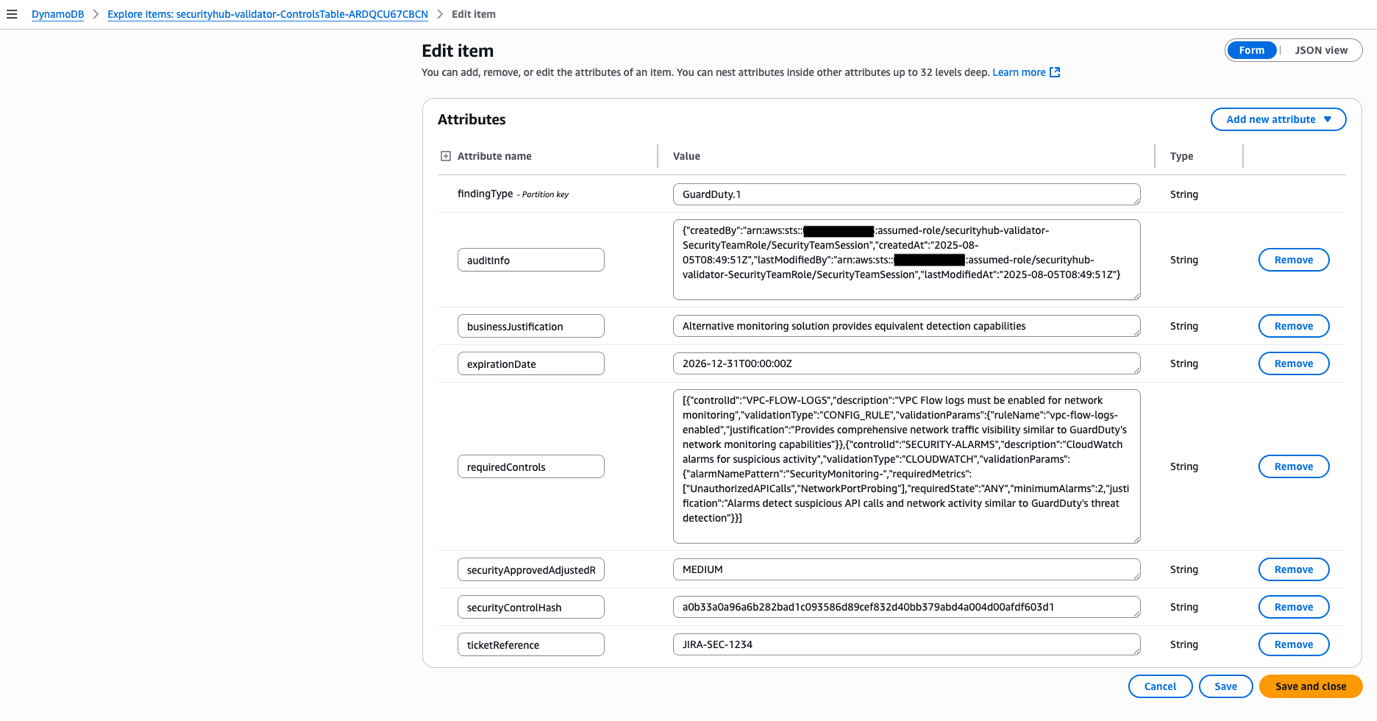Edit the auditInfo attribute name field
This screenshot has height=721, width=1377.
[531, 260]
